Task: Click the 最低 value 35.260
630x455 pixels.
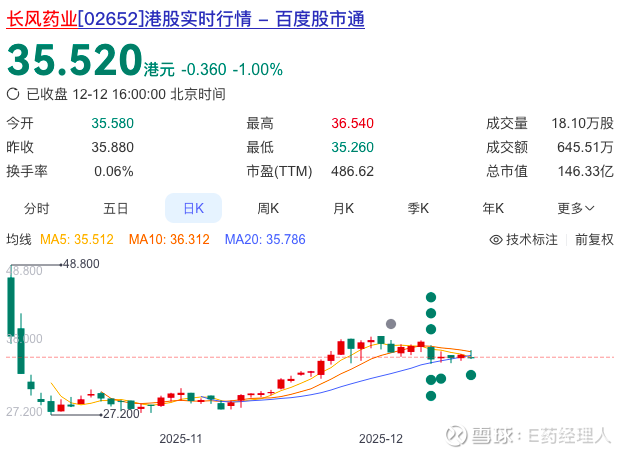Action: [x=352, y=148]
